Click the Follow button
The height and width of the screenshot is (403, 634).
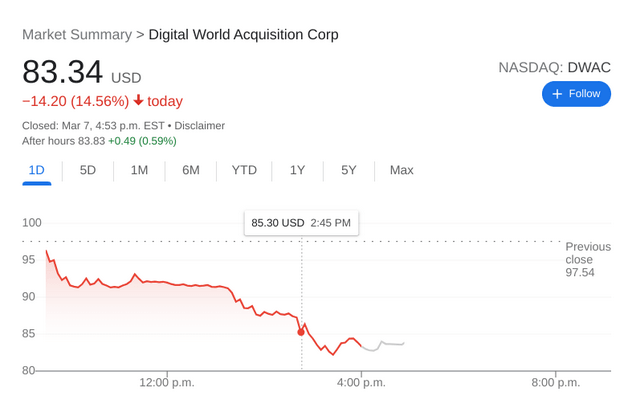576,94
